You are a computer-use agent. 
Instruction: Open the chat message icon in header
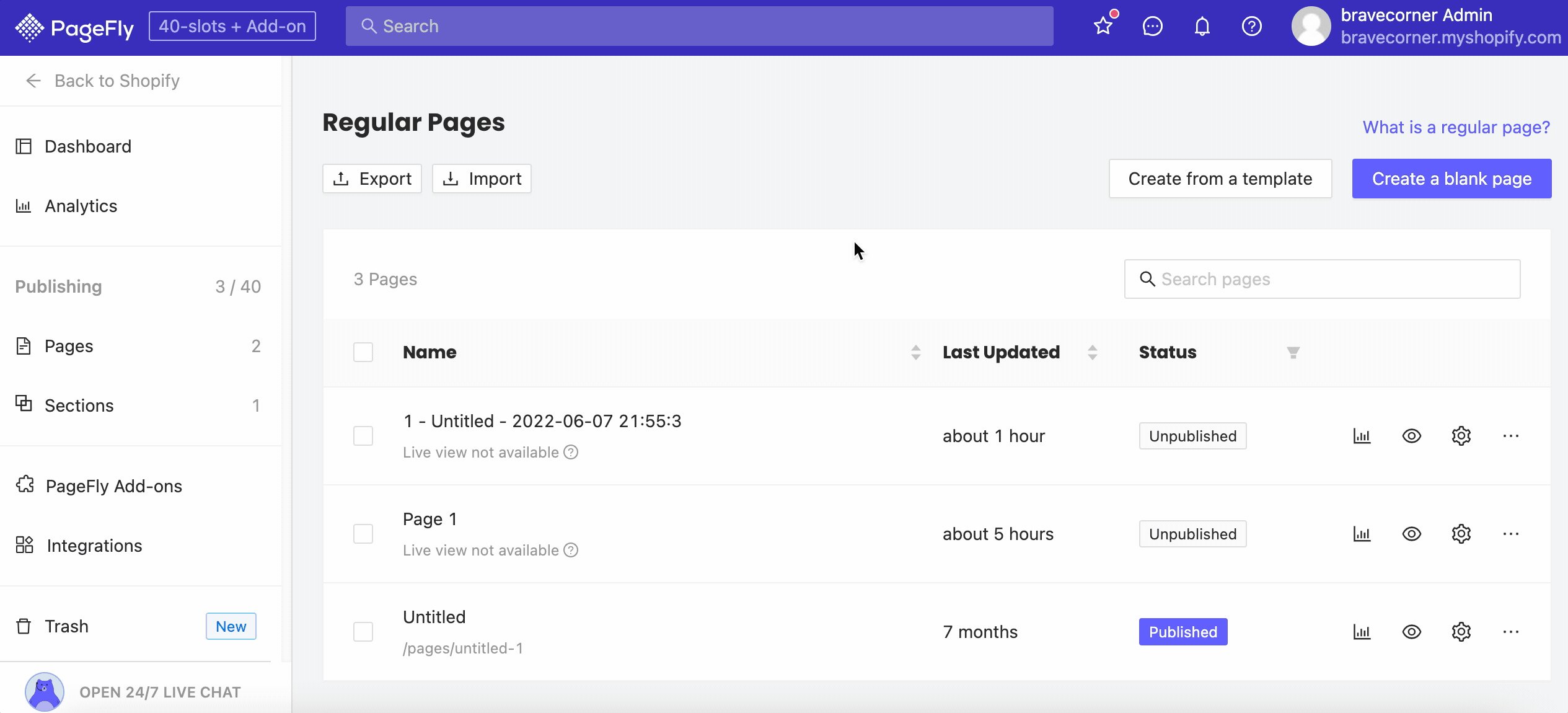coord(1153,26)
